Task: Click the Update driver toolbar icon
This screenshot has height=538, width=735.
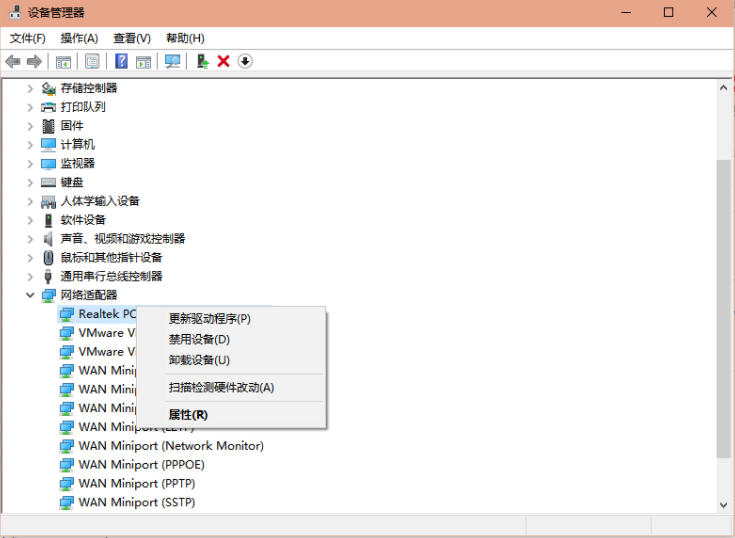Action: pos(202,61)
